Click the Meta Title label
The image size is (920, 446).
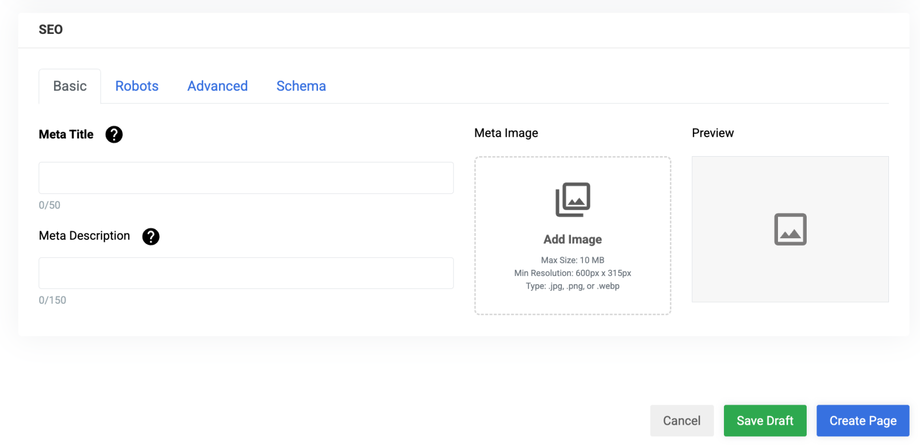coord(66,135)
